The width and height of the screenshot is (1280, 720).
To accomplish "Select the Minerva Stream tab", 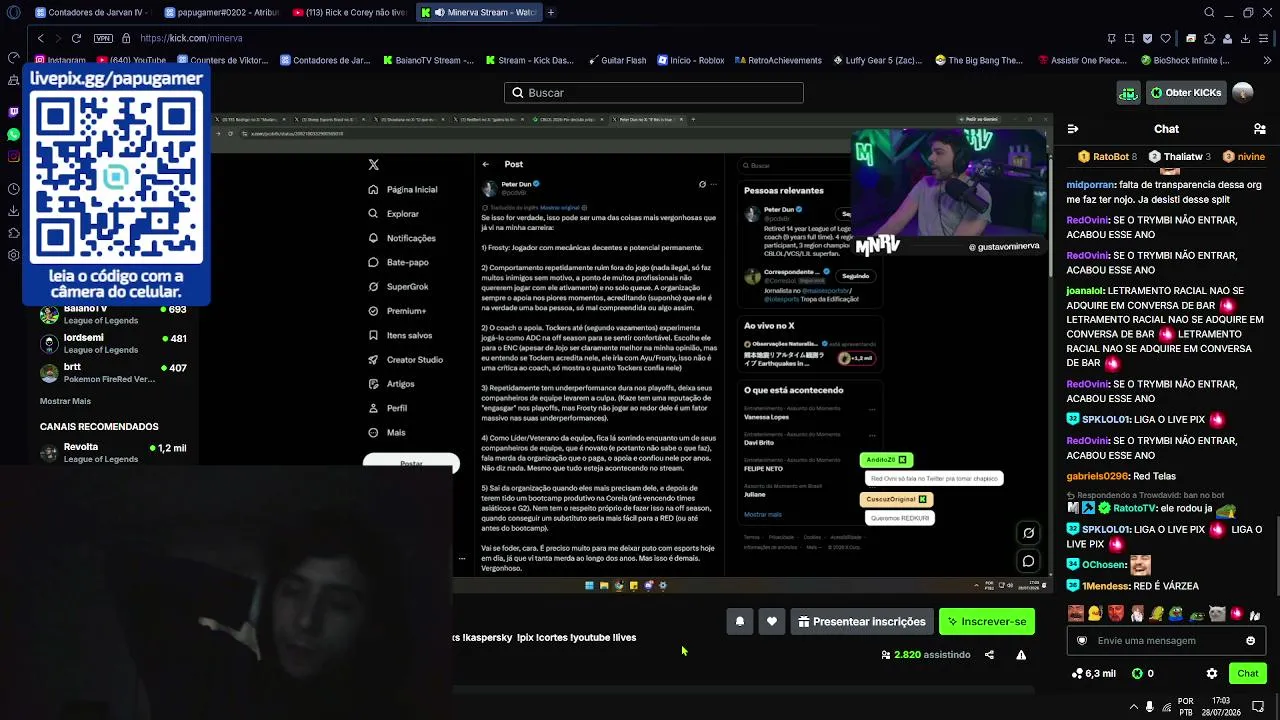I will [x=478, y=12].
